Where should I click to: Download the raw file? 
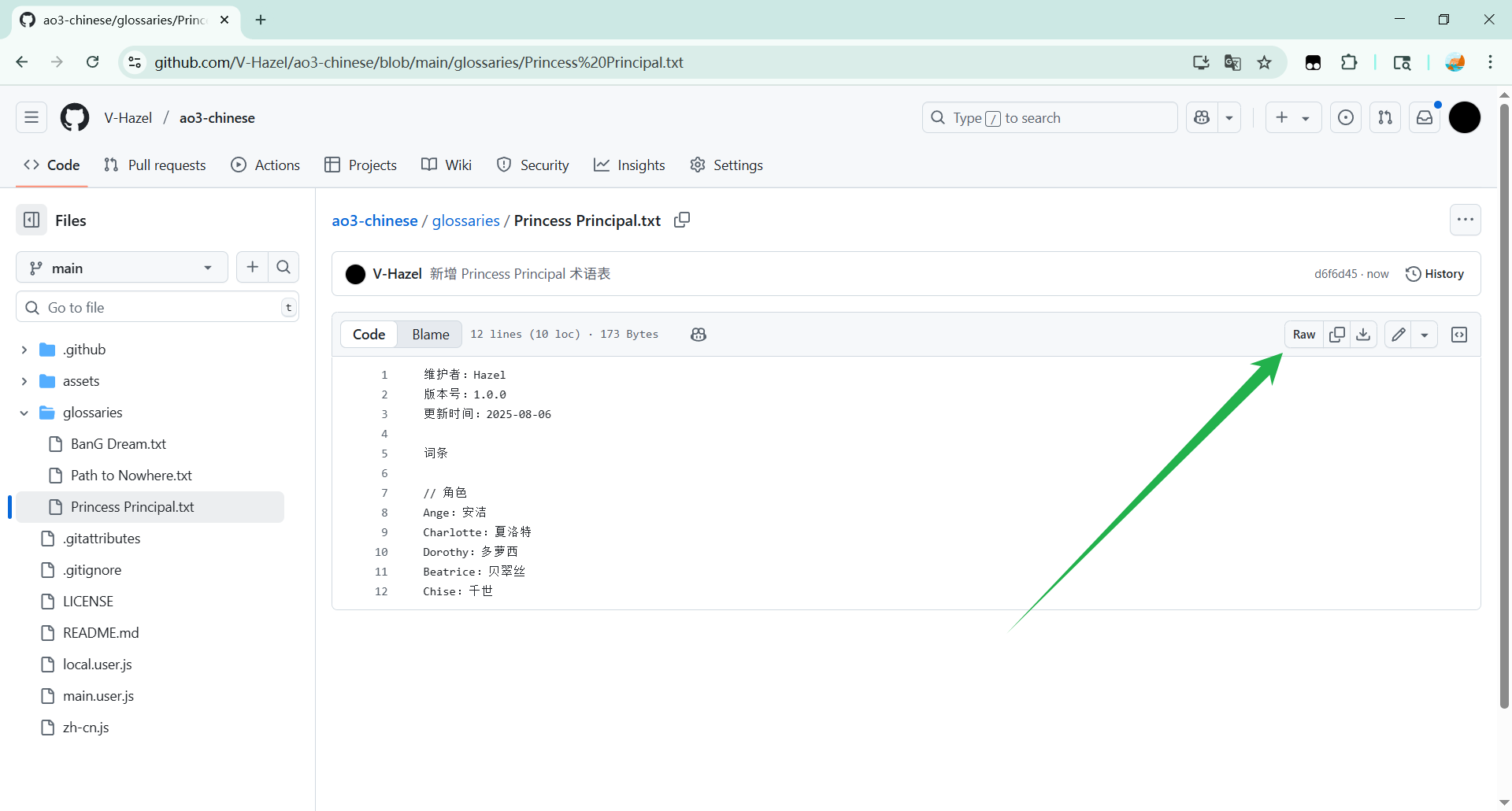click(1363, 335)
